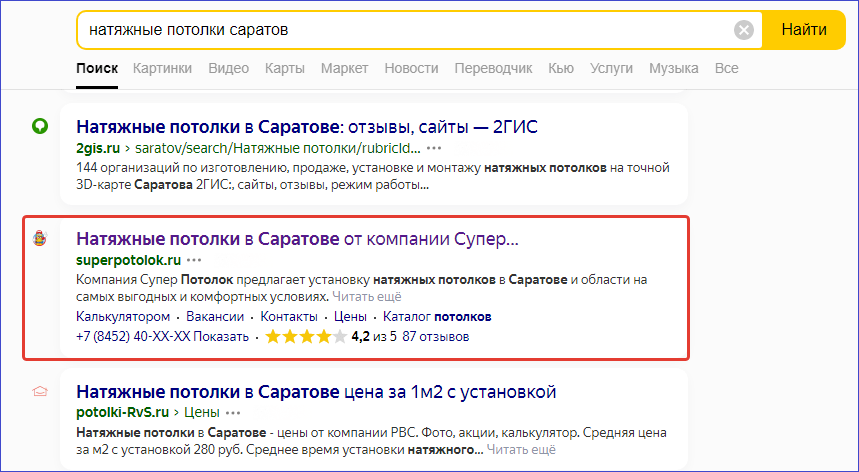Clear the search query with the X icon
Screen dimensions: 859x472
[744, 30]
